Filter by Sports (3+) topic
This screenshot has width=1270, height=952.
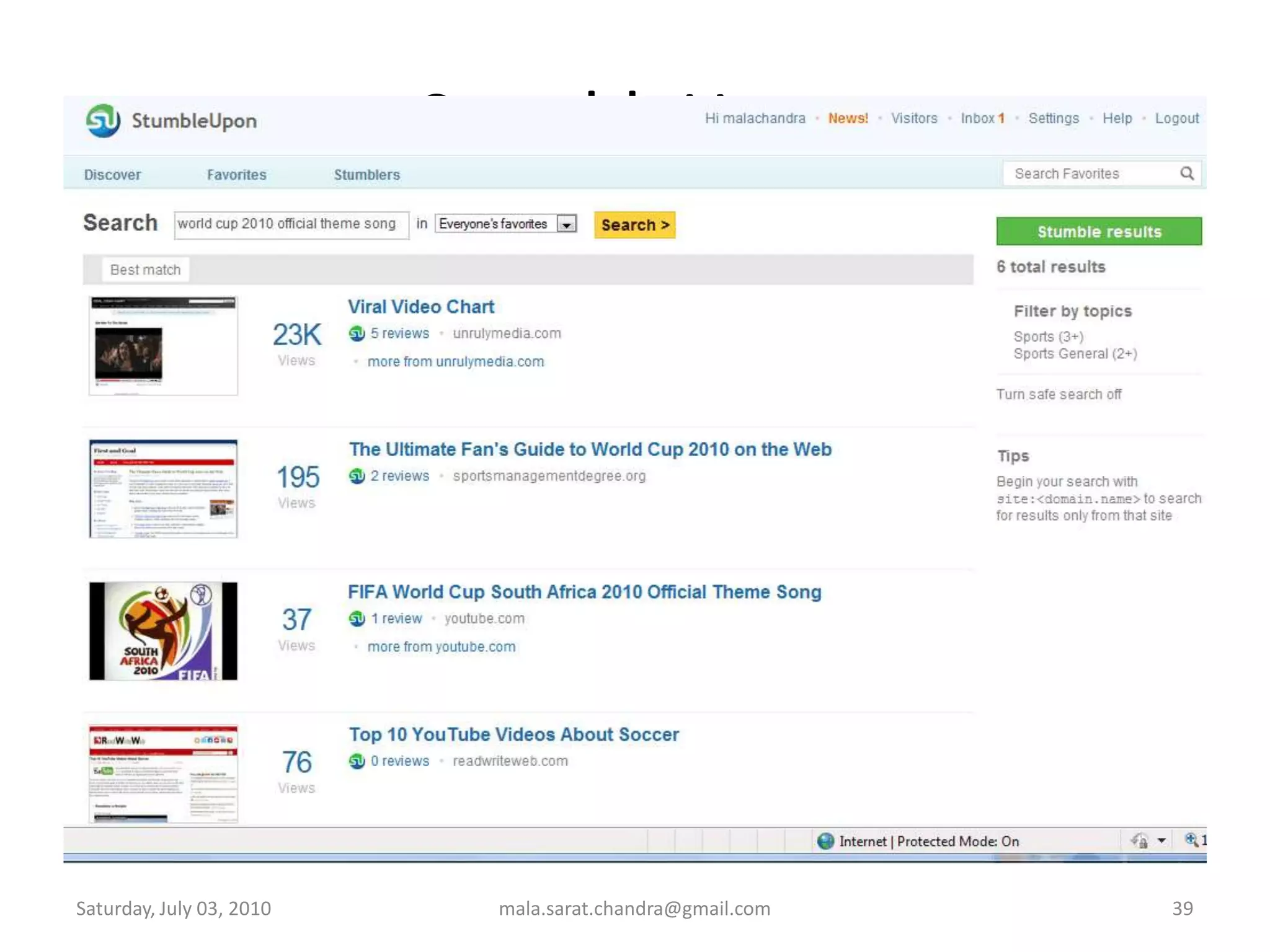(x=1048, y=337)
